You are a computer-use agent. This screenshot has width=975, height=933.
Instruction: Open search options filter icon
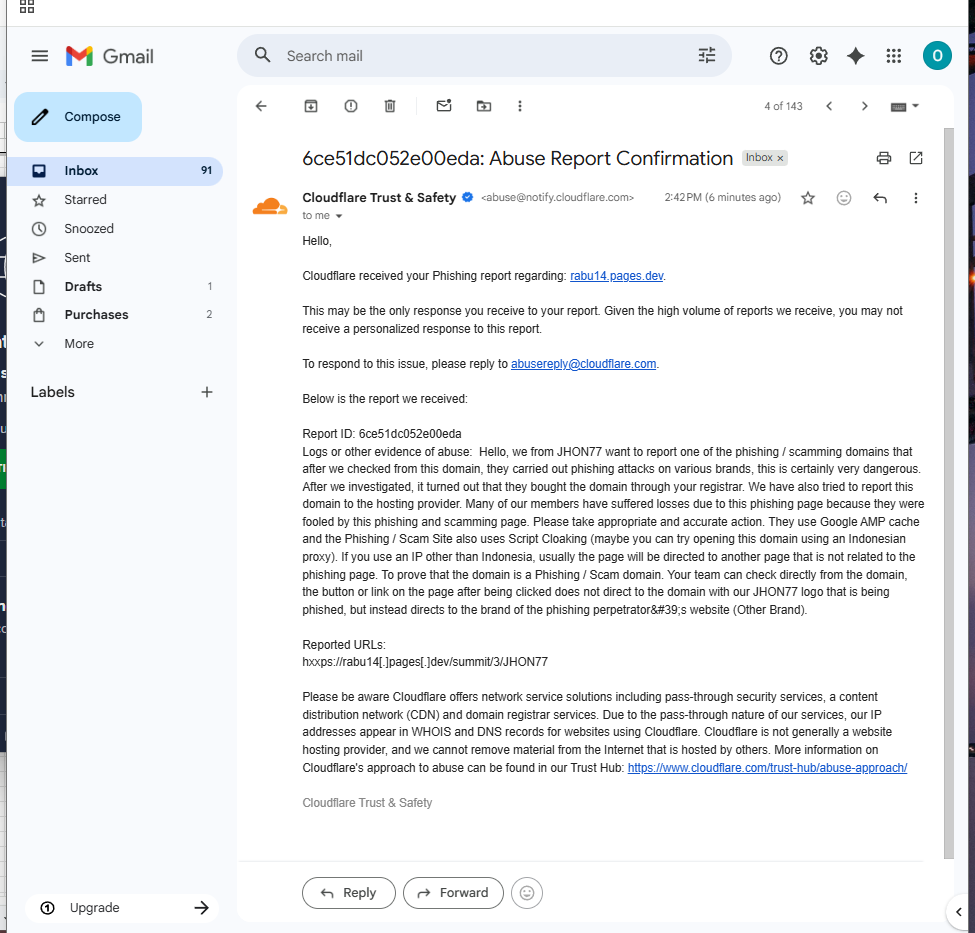pyautogui.click(x=707, y=55)
